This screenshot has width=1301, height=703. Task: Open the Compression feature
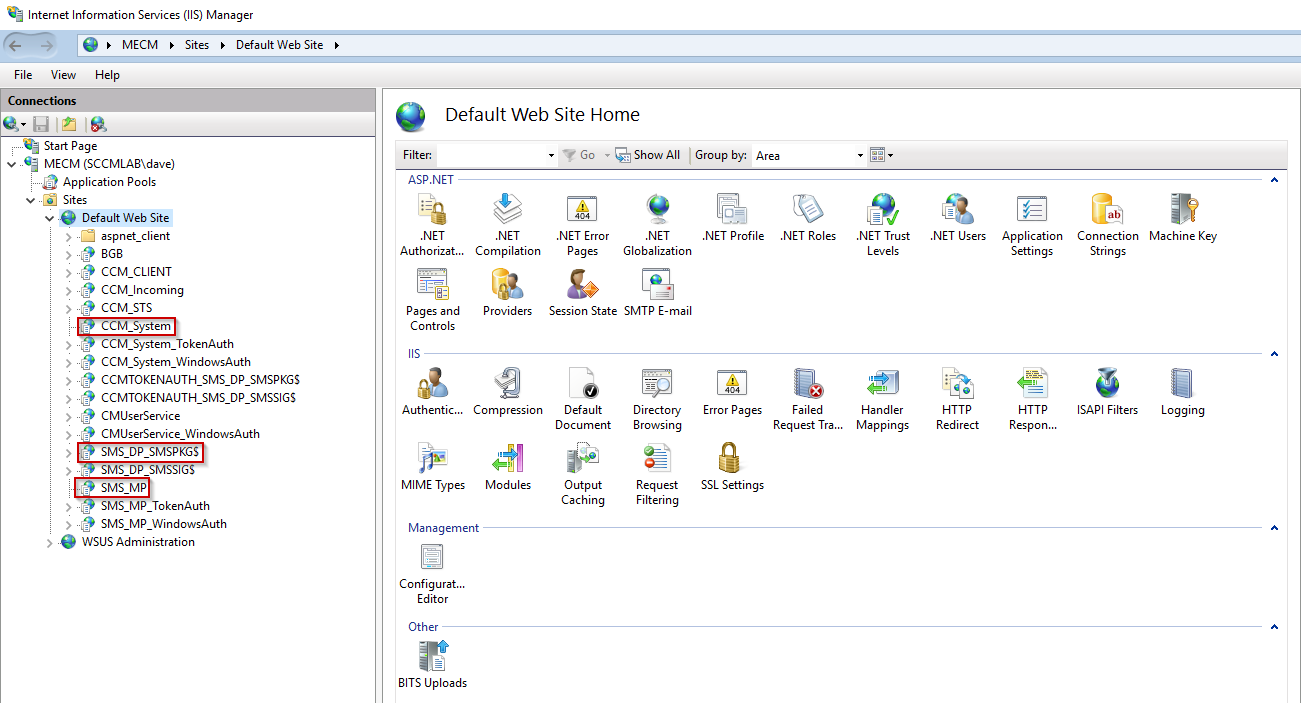[x=508, y=392]
